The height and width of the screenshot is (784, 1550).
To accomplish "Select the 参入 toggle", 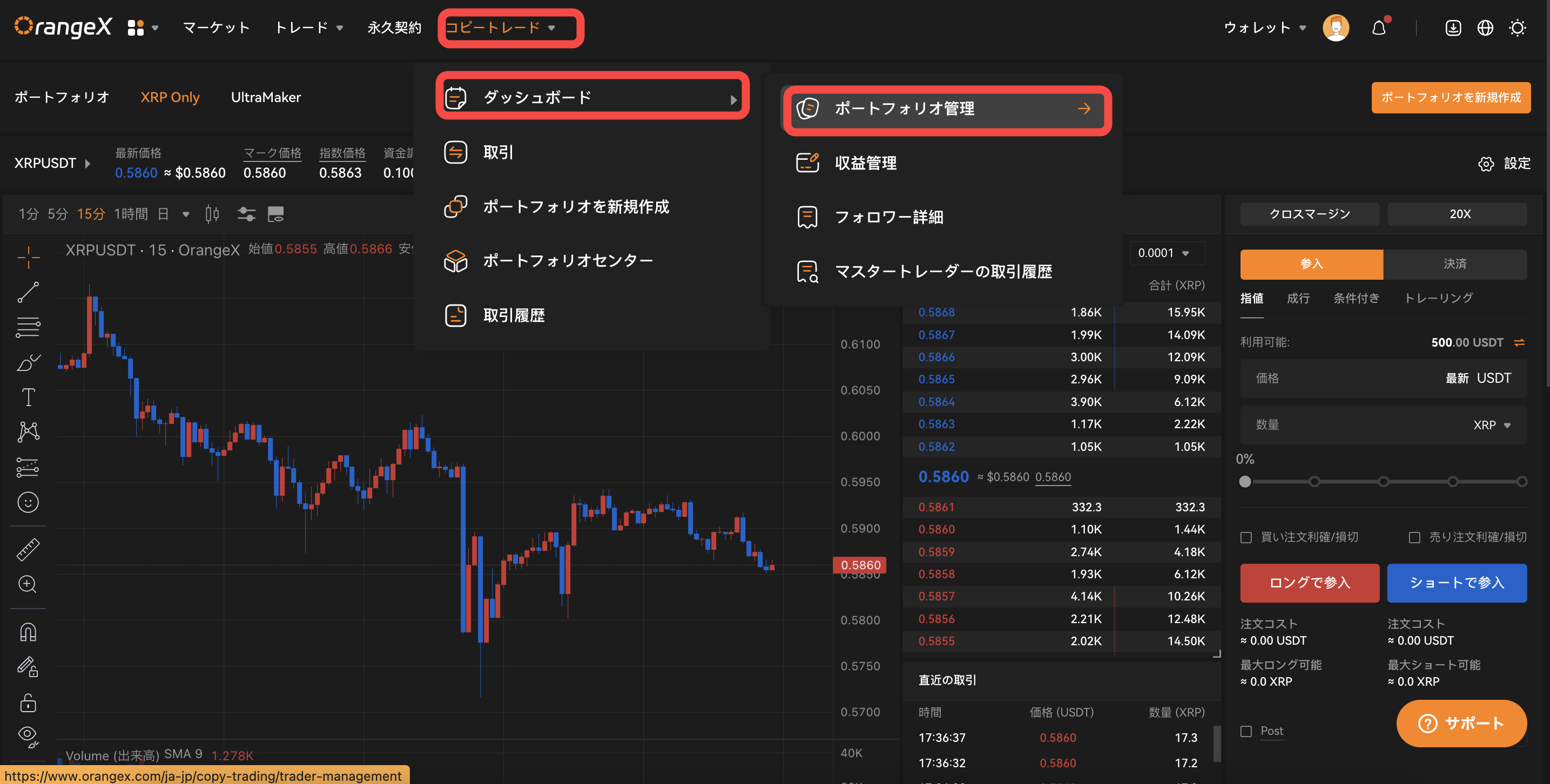I will point(1311,263).
